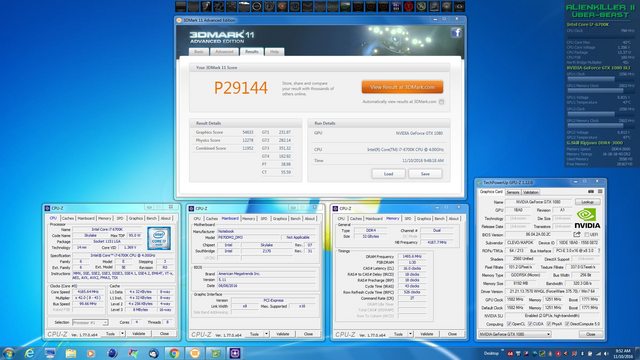
Task: Open GPU selection dropdown in GPU-Z
Action: [515, 334]
